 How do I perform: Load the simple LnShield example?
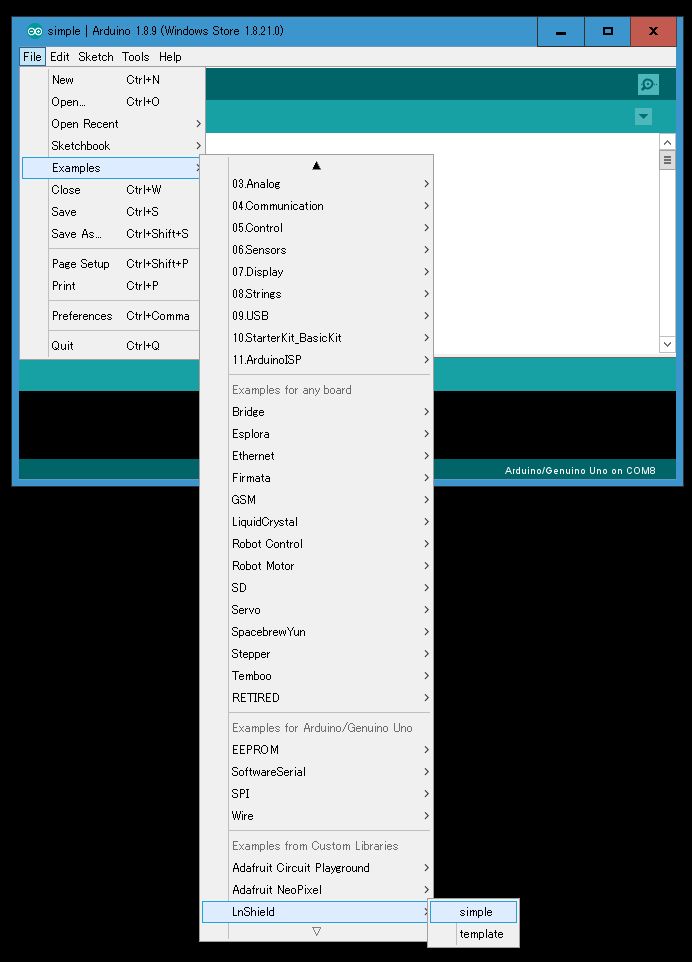pos(474,912)
